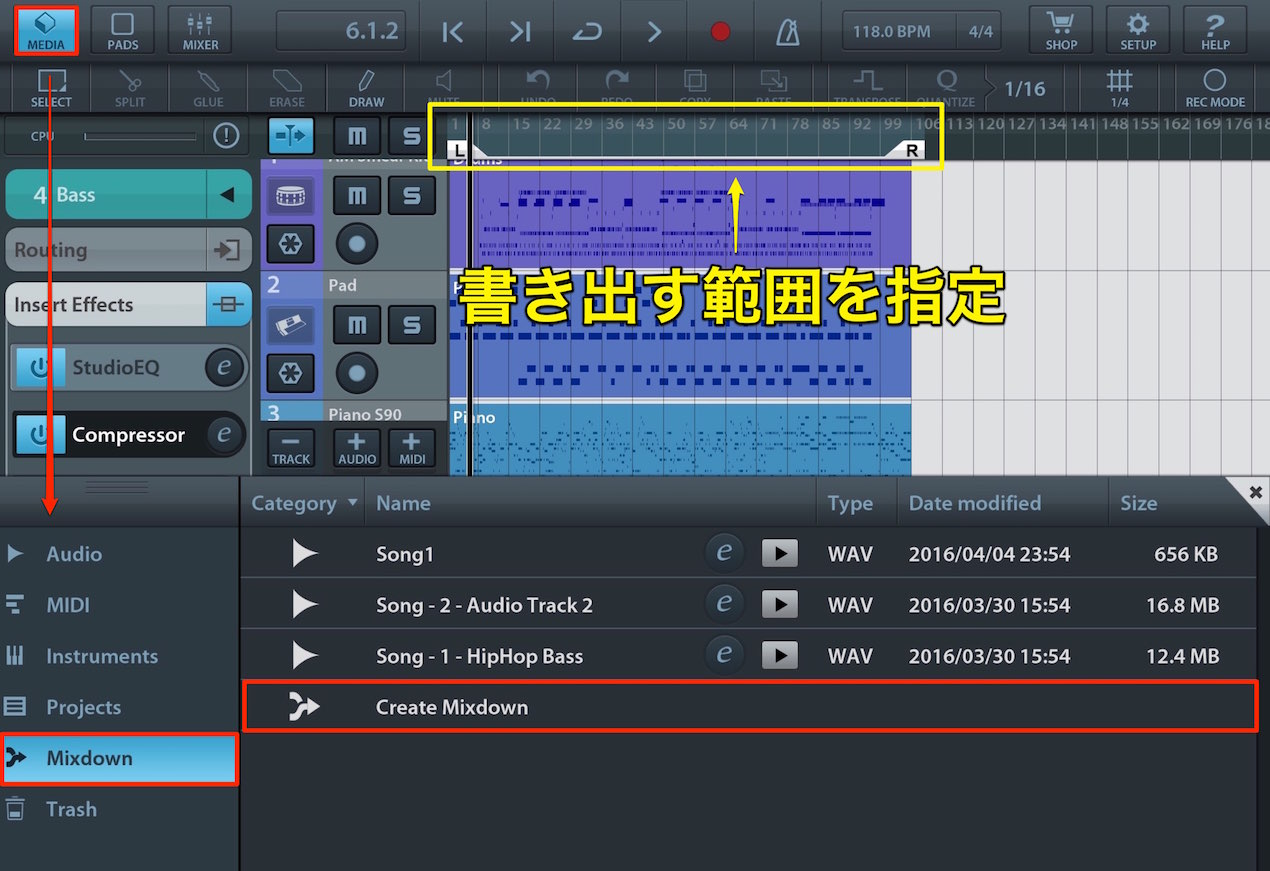Select the Projects media category
Image resolution: width=1270 pixels, height=871 pixels.
tap(120, 707)
